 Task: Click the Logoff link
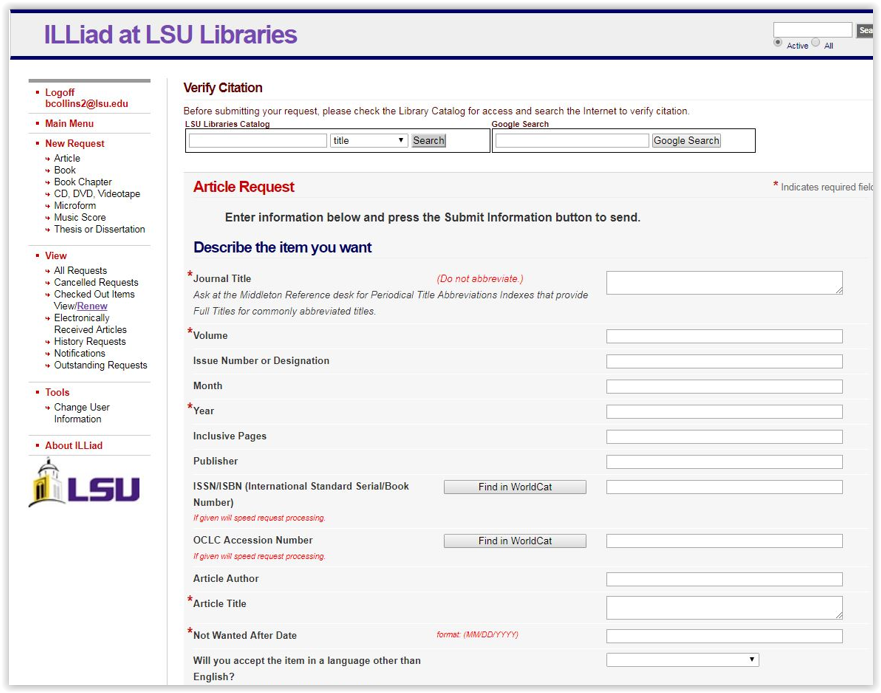click(60, 92)
